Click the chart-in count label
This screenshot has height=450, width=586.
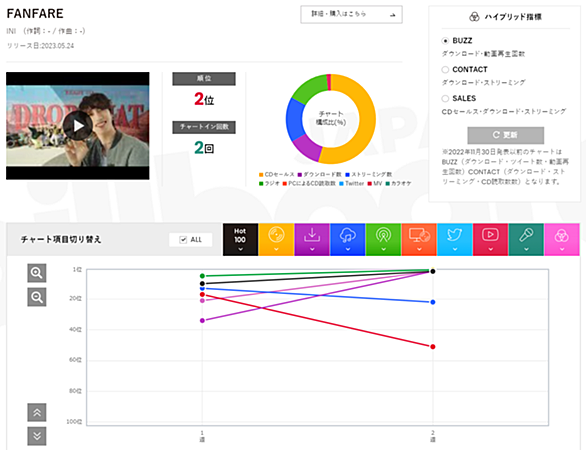click(204, 127)
